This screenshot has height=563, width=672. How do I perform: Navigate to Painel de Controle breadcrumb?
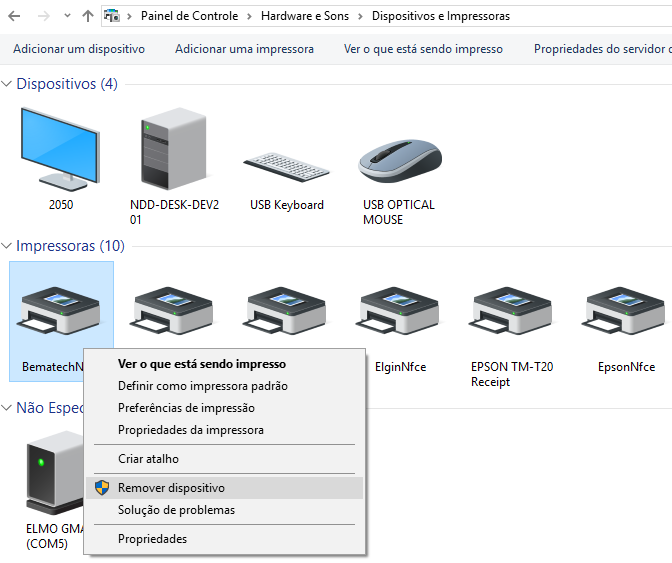coord(189,16)
